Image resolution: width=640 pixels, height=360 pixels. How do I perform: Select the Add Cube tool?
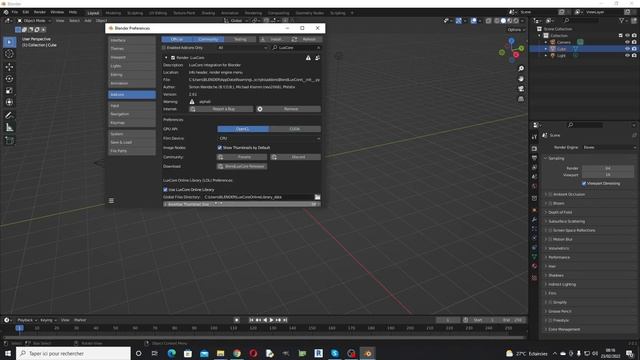[9, 140]
